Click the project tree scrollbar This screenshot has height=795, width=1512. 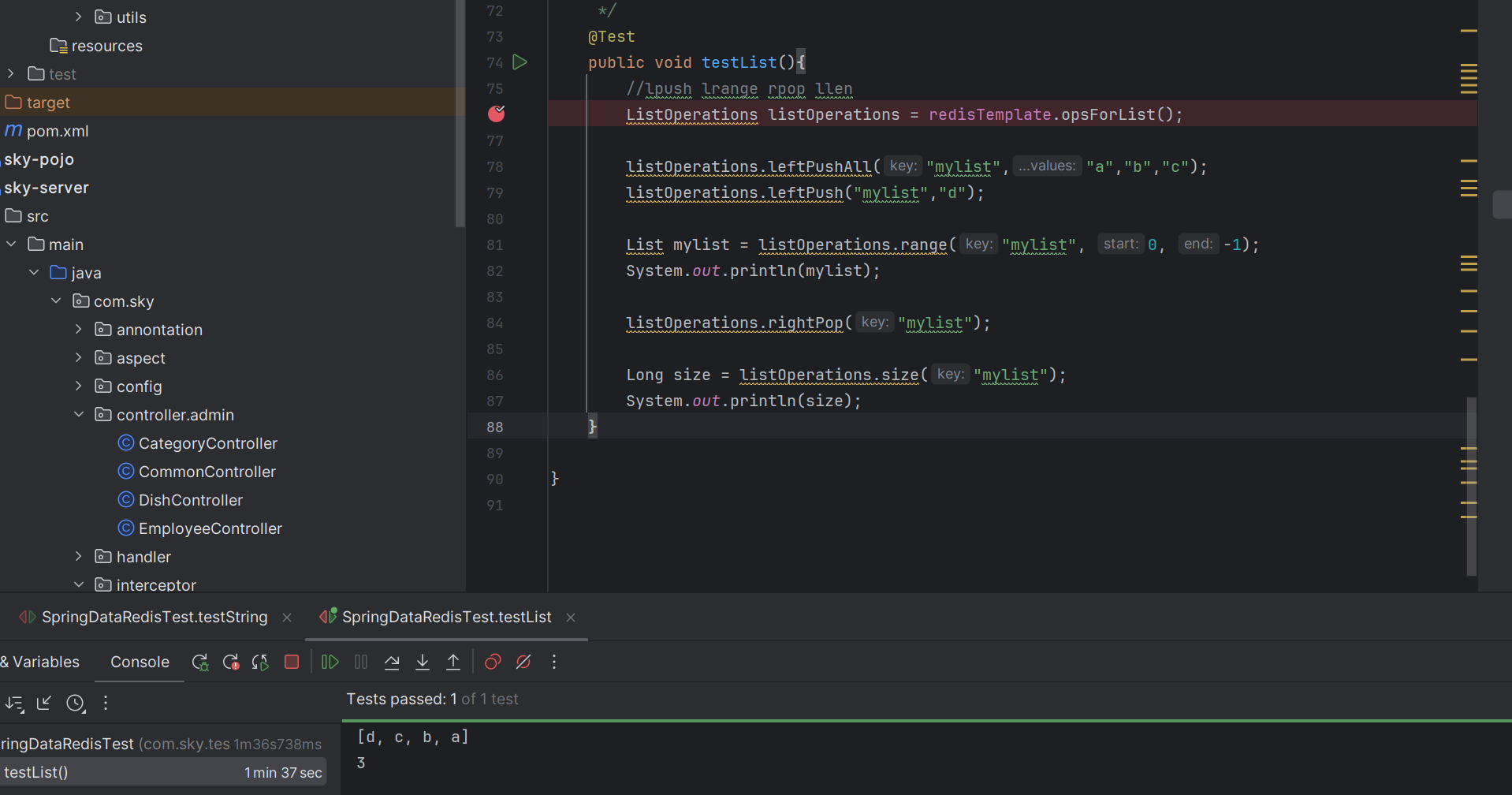pos(460,114)
